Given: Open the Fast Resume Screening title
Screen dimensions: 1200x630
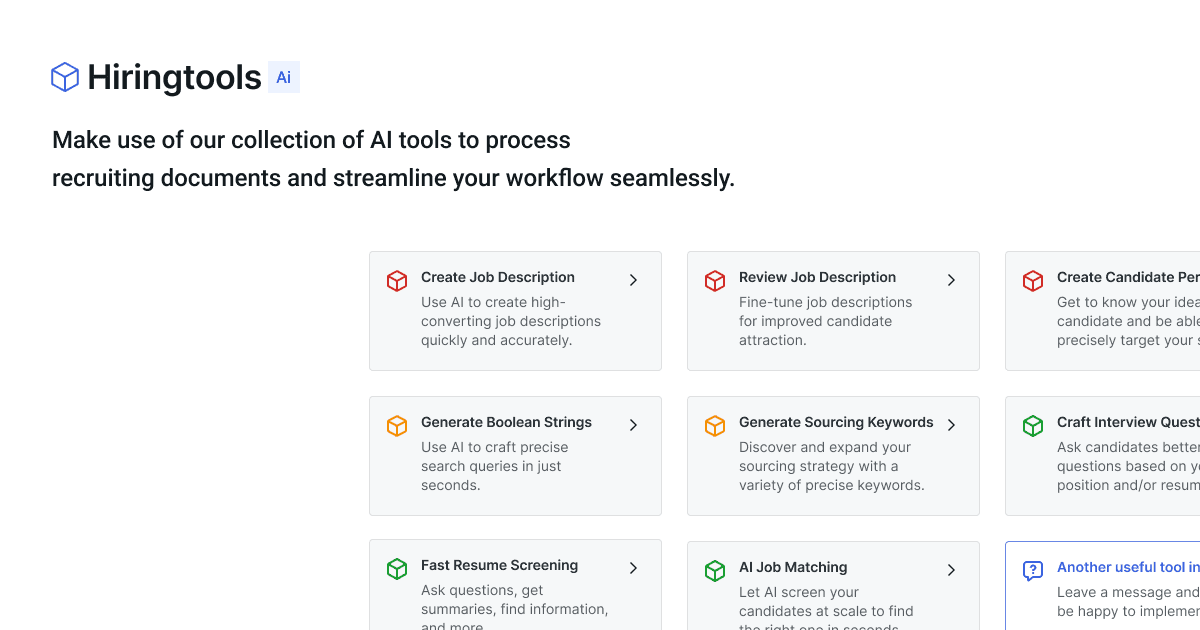Looking at the screenshot, I should pos(499,565).
